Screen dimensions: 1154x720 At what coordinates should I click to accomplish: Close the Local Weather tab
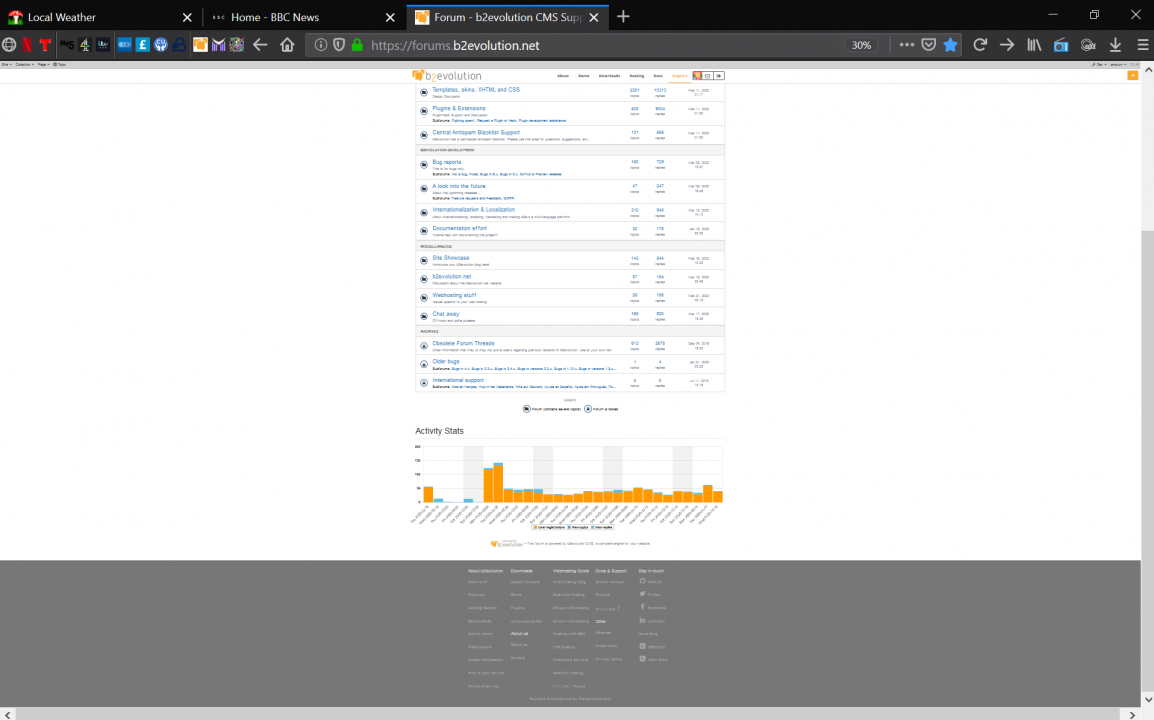pyautogui.click(x=187, y=17)
